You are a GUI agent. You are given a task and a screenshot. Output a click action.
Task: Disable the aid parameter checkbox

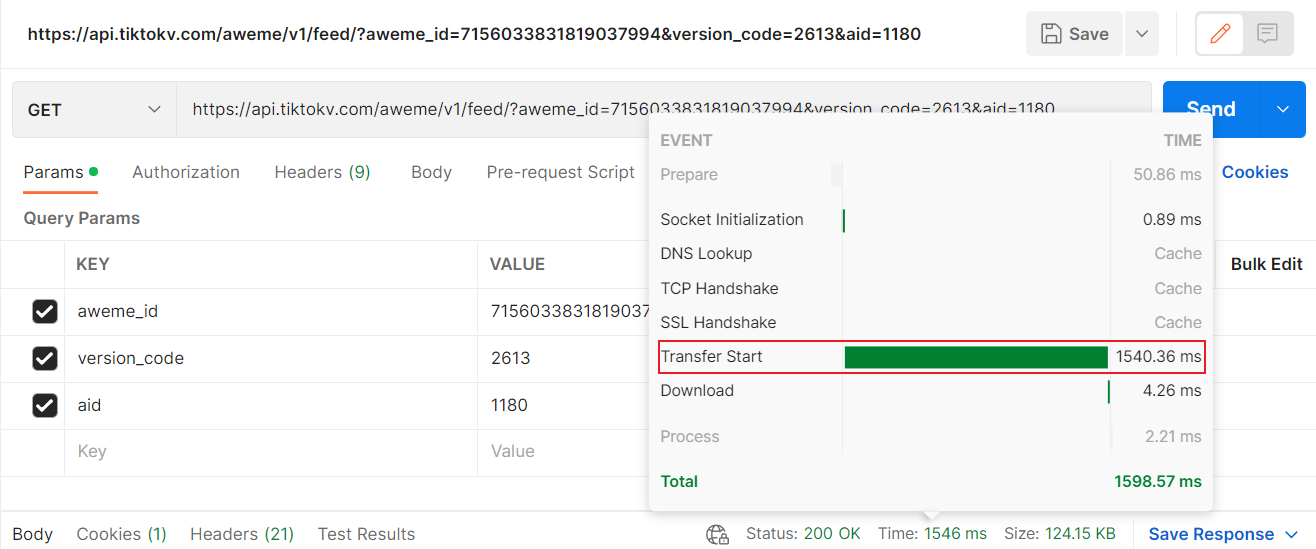coord(45,405)
